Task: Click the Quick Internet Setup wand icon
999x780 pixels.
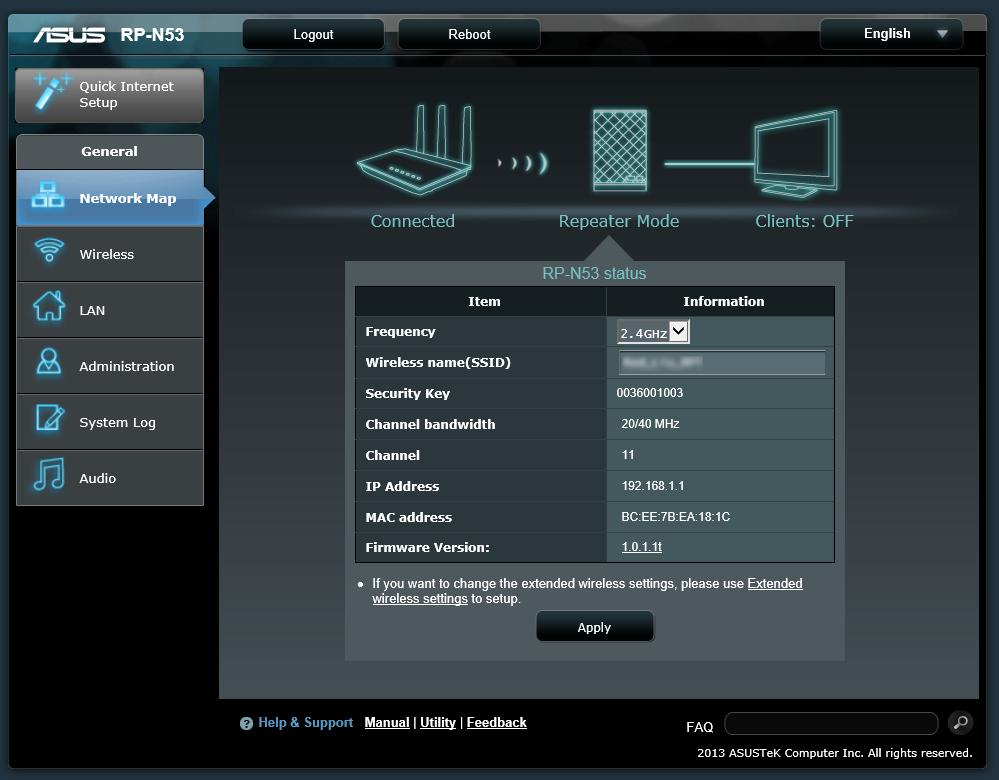Action: pos(51,92)
